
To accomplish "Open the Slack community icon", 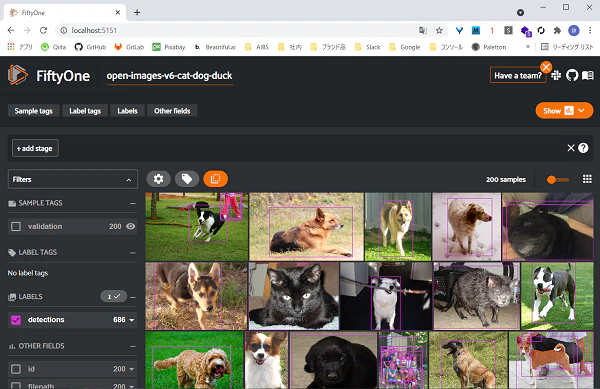I will (x=556, y=75).
